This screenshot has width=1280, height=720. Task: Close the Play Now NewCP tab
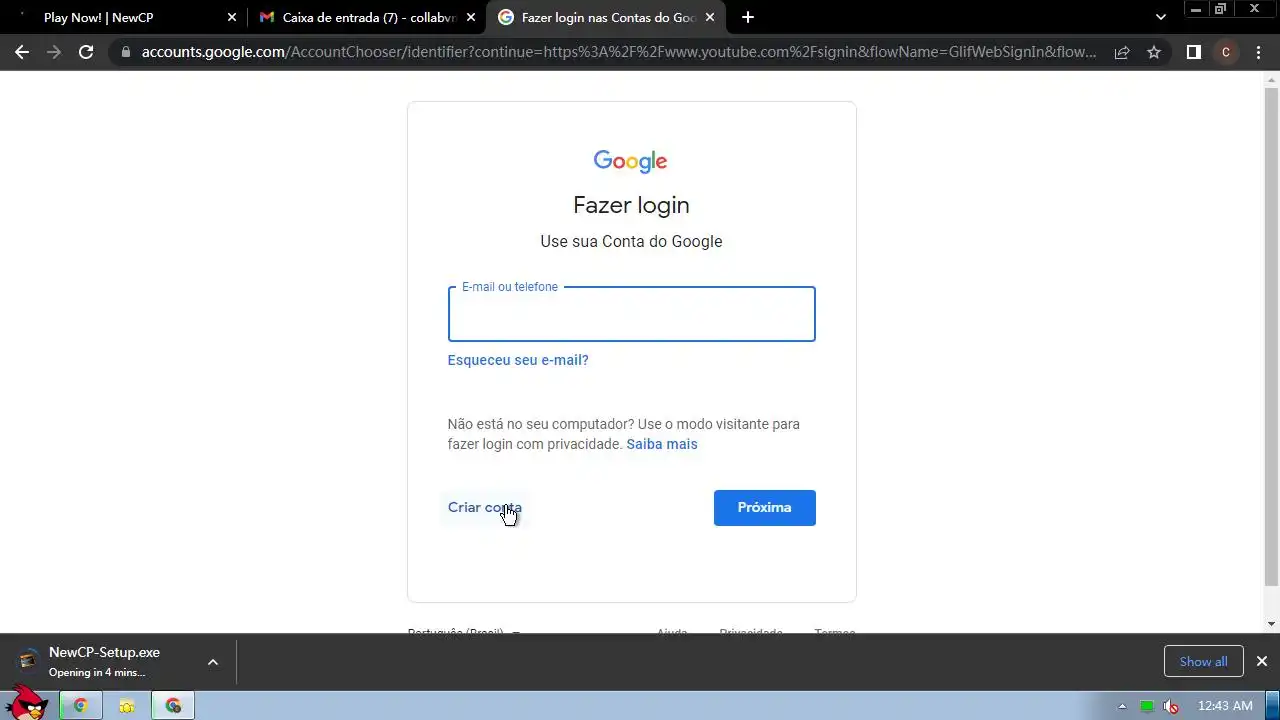tap(232, 17)
